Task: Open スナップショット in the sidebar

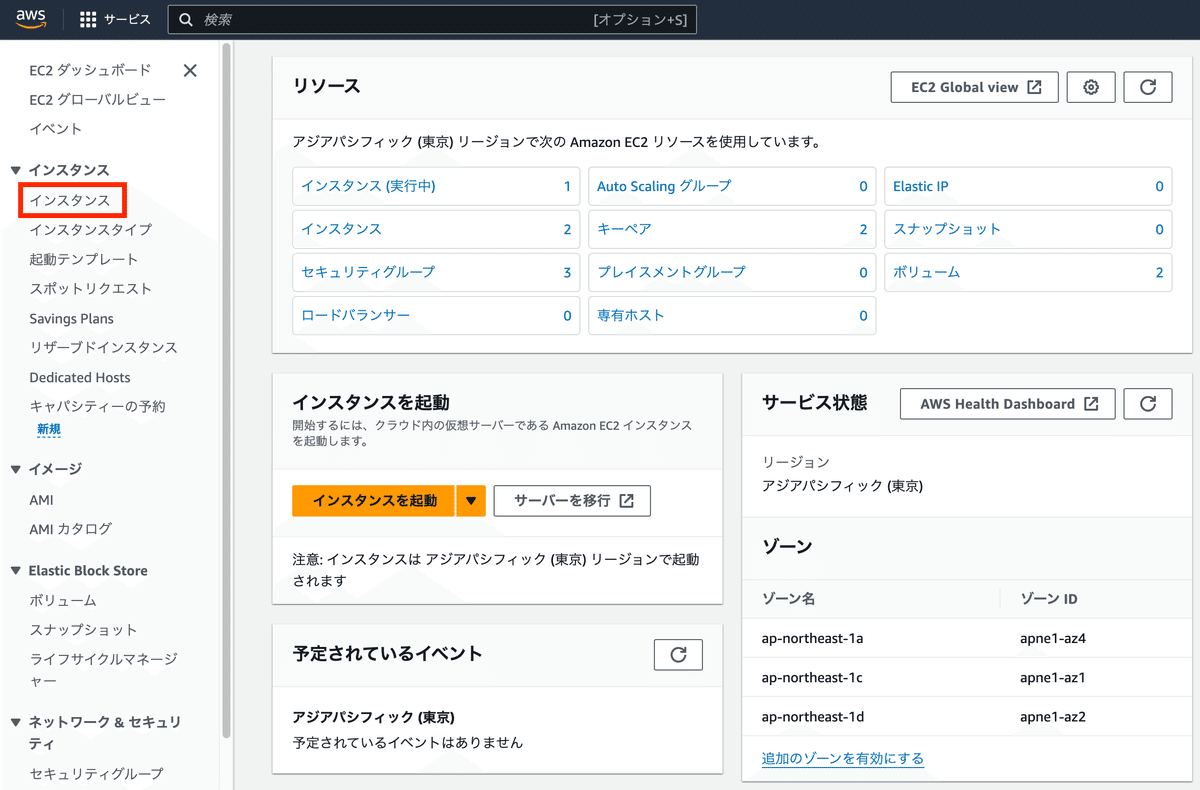Action: [83, 630]
